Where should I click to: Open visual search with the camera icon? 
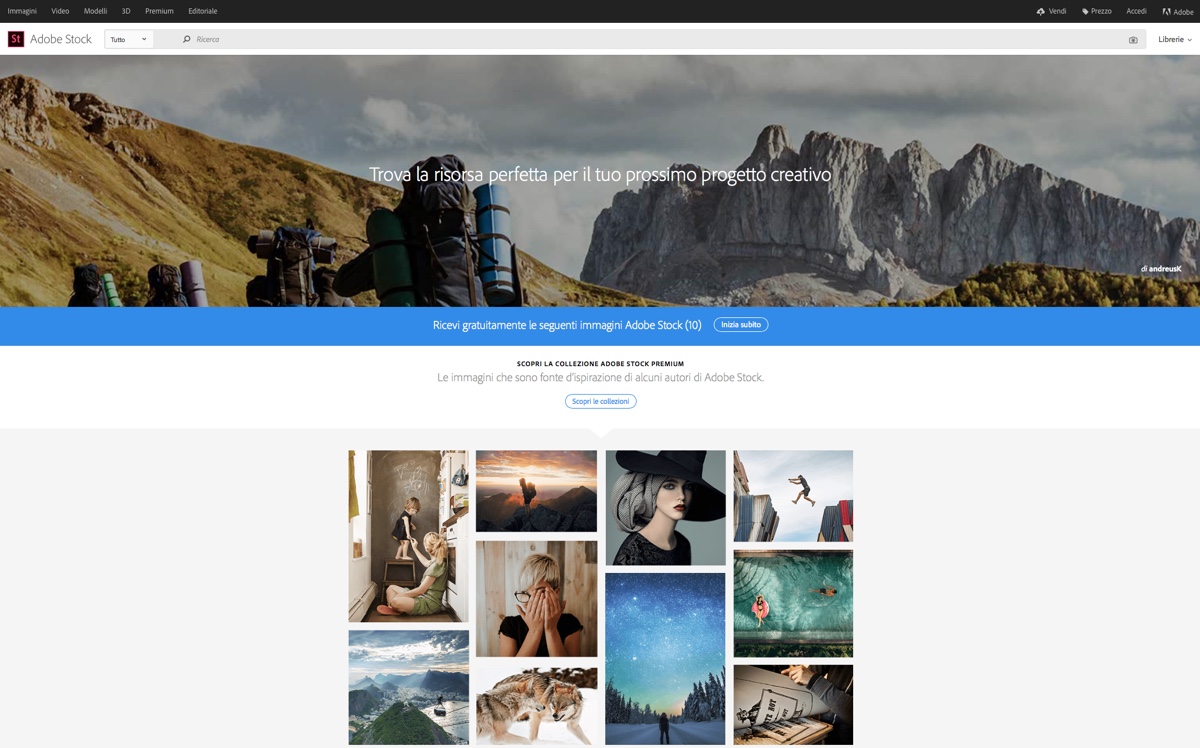click(1132, 38)
